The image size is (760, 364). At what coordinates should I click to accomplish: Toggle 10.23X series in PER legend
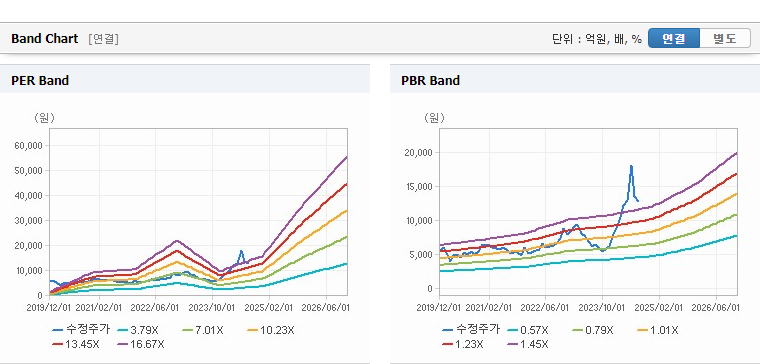point(270,330)
